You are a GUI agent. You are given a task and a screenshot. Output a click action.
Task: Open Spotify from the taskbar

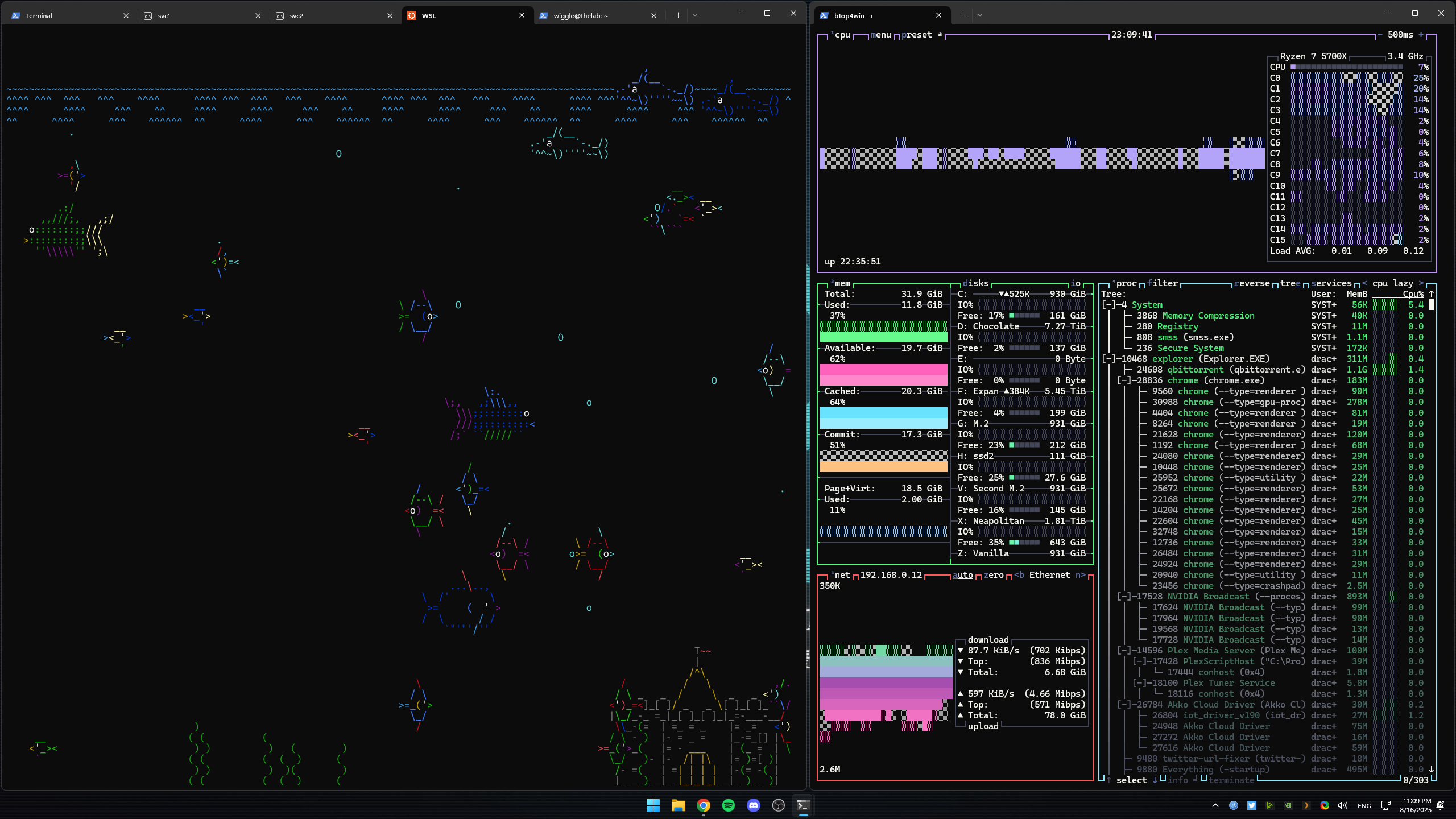coord(728,805)
